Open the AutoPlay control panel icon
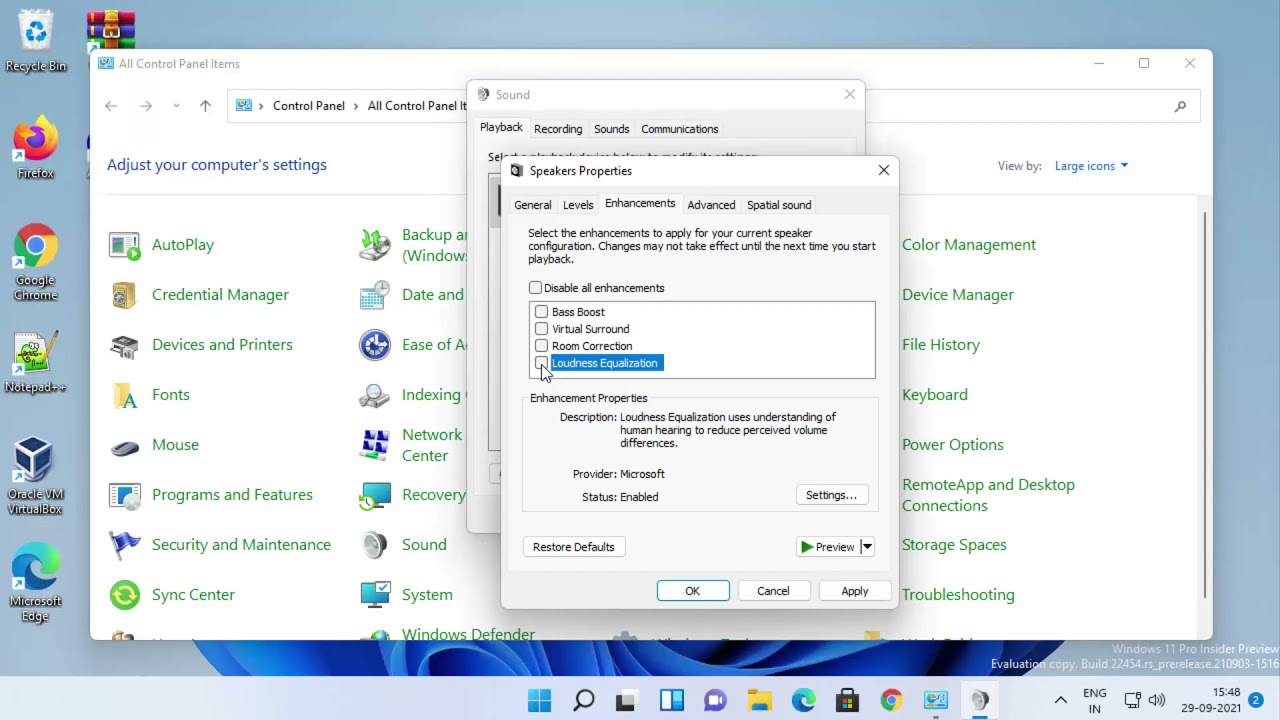 click(125, 245)
